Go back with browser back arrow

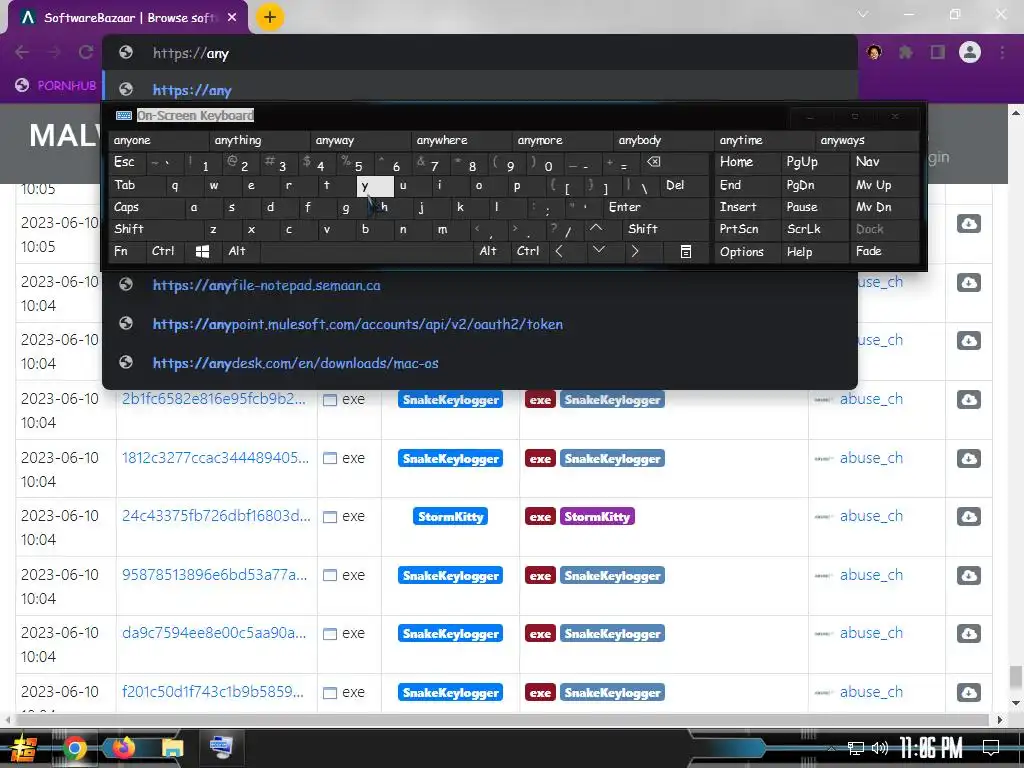(22, 52)
